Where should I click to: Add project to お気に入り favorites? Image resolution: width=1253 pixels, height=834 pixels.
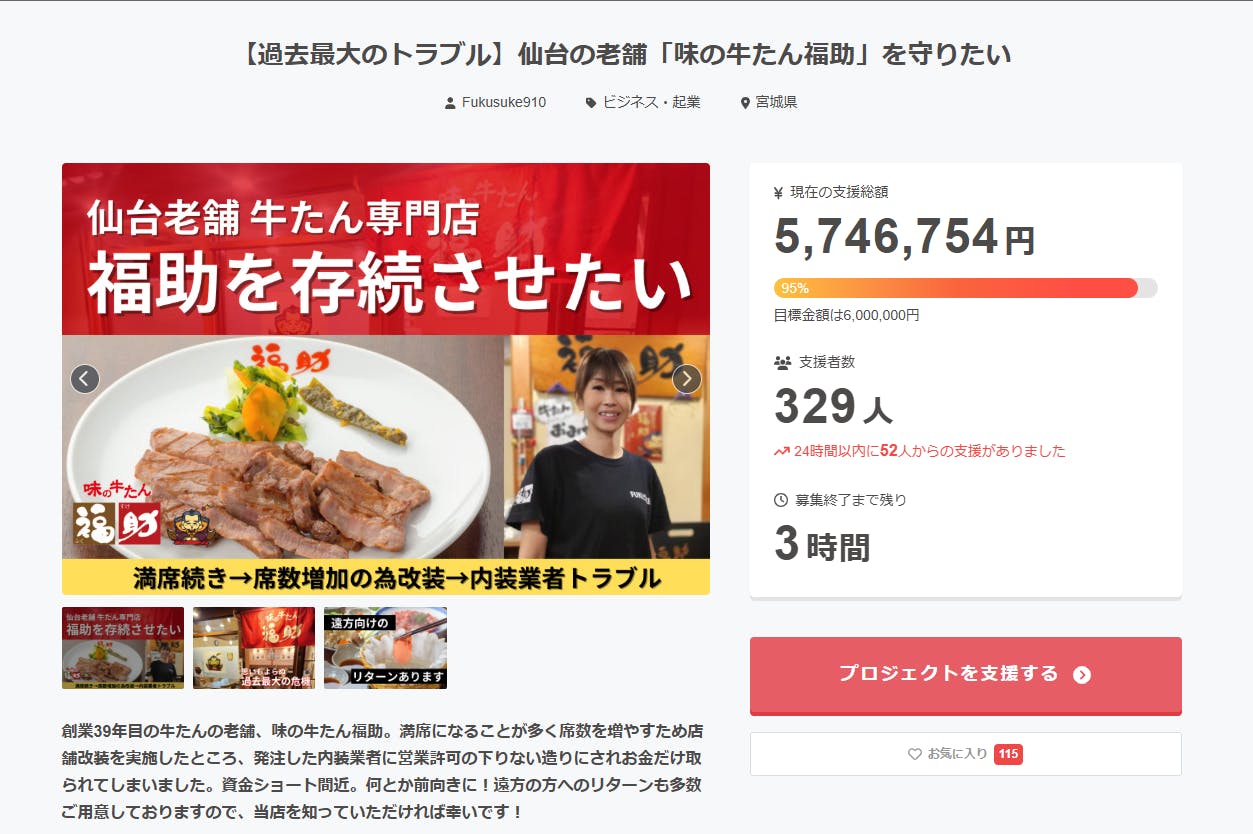click(966, 754)
